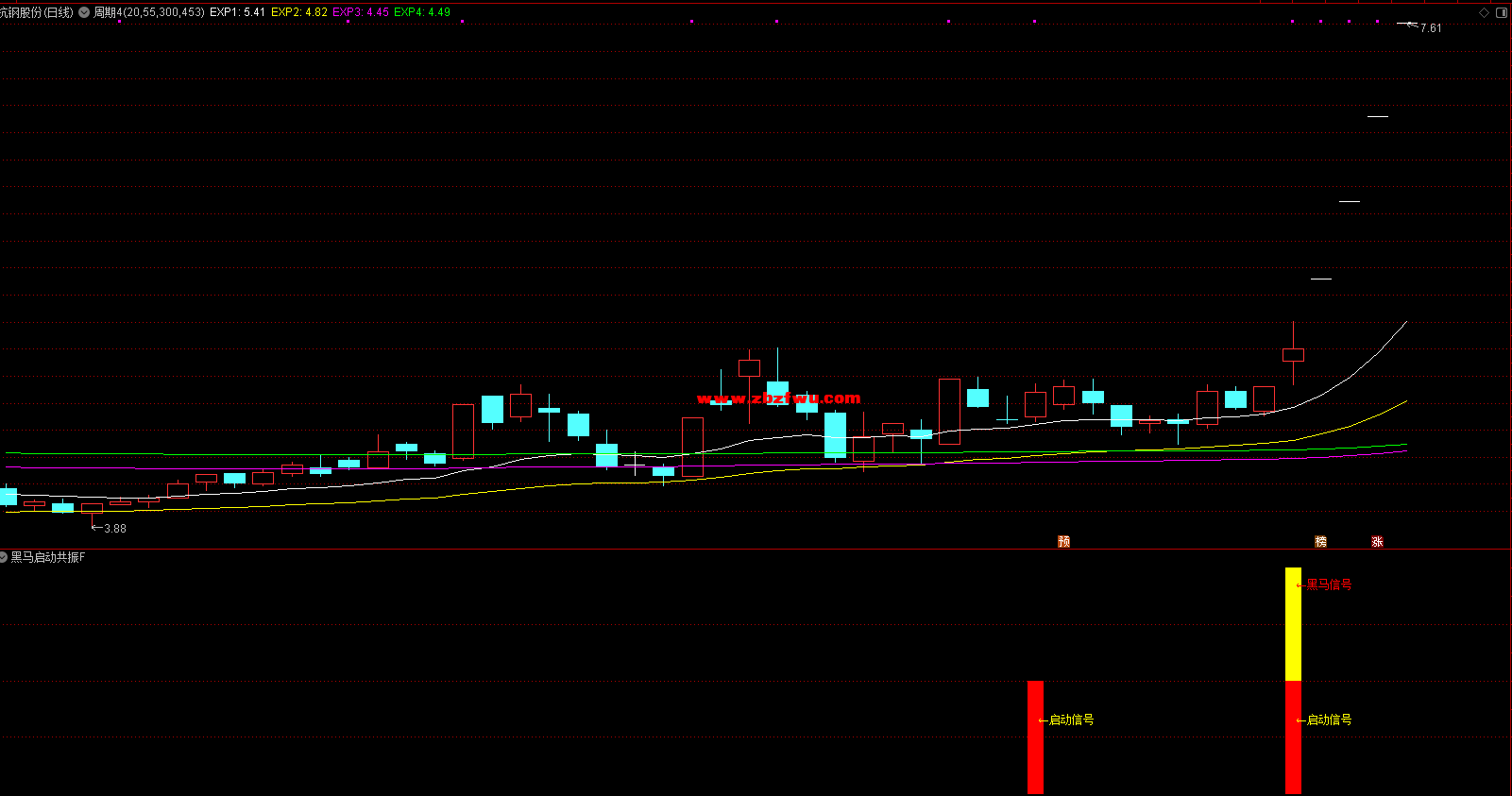Toggle the side panel icon at top right
The width and height of the screenshot is (1512, 796).
point(1502,12)
